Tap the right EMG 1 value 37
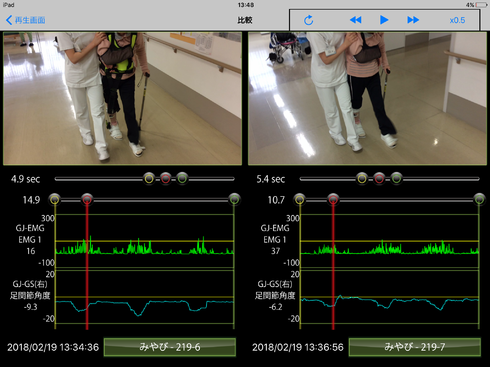Image resolution: width=490 pixels, height=367 pixels. (x=275, y=251)
